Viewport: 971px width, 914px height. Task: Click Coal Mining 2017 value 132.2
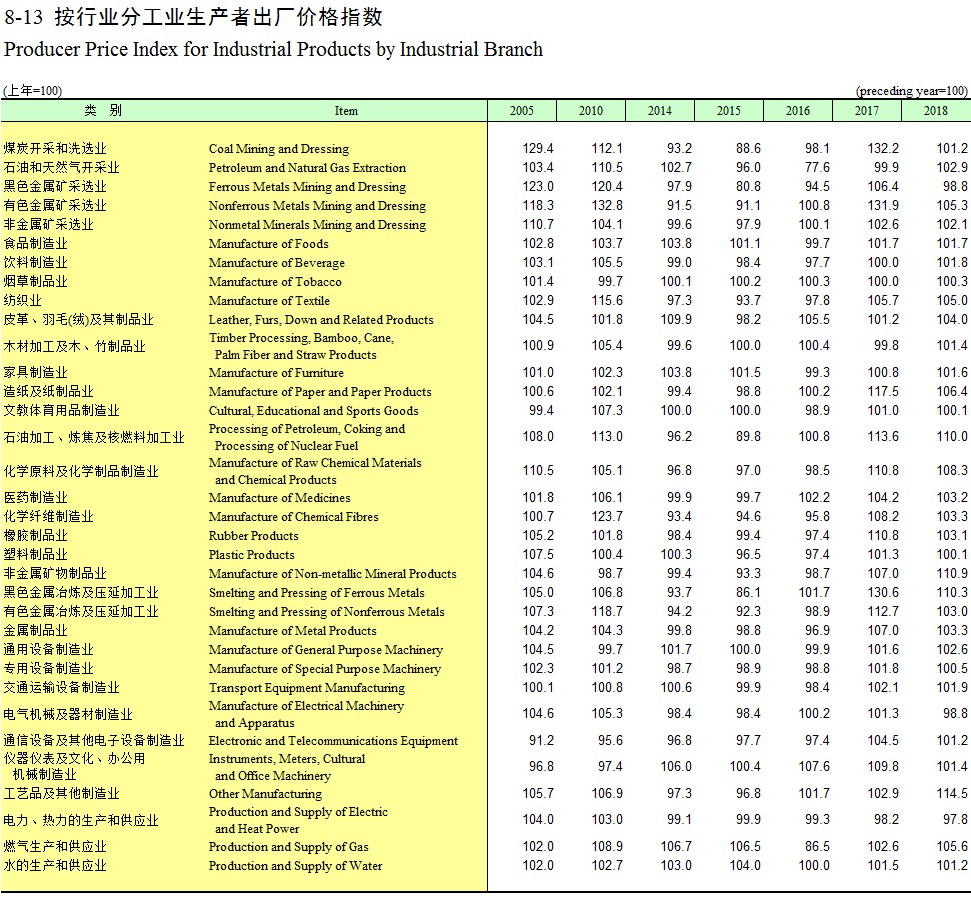click(883, 149)
